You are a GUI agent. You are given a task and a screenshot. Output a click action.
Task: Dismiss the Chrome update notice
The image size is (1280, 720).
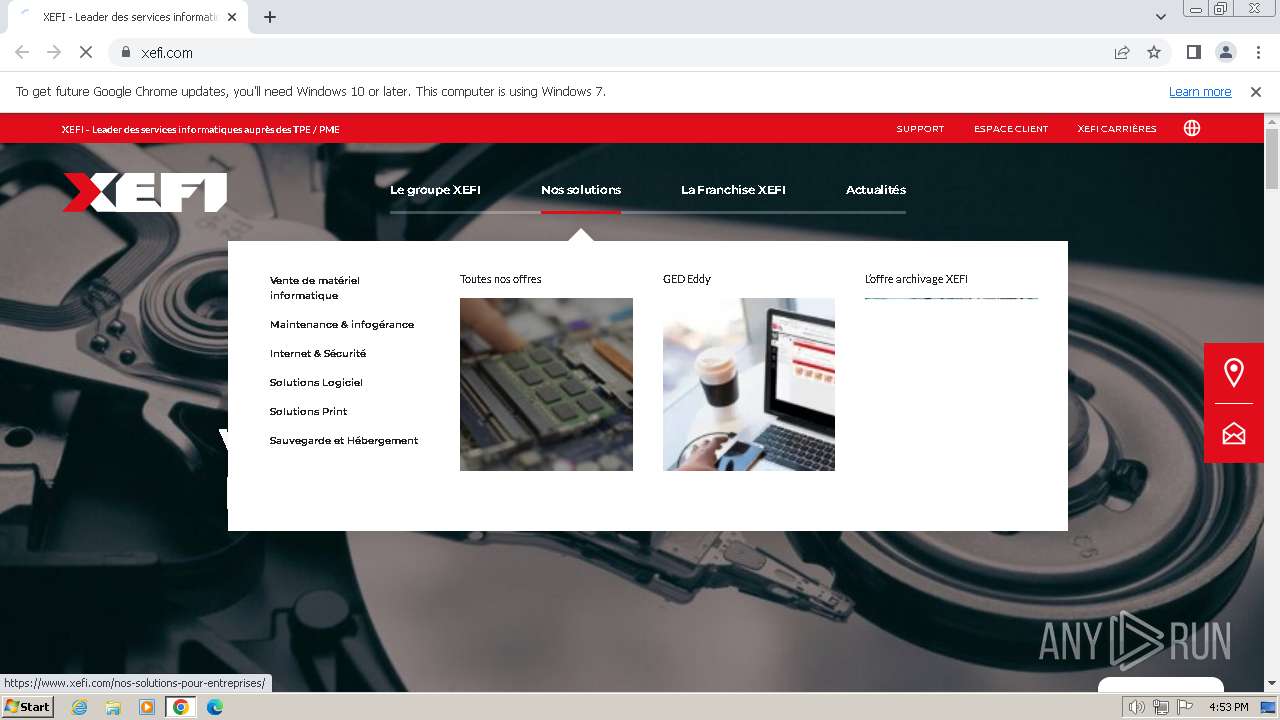pos(1256,91)
